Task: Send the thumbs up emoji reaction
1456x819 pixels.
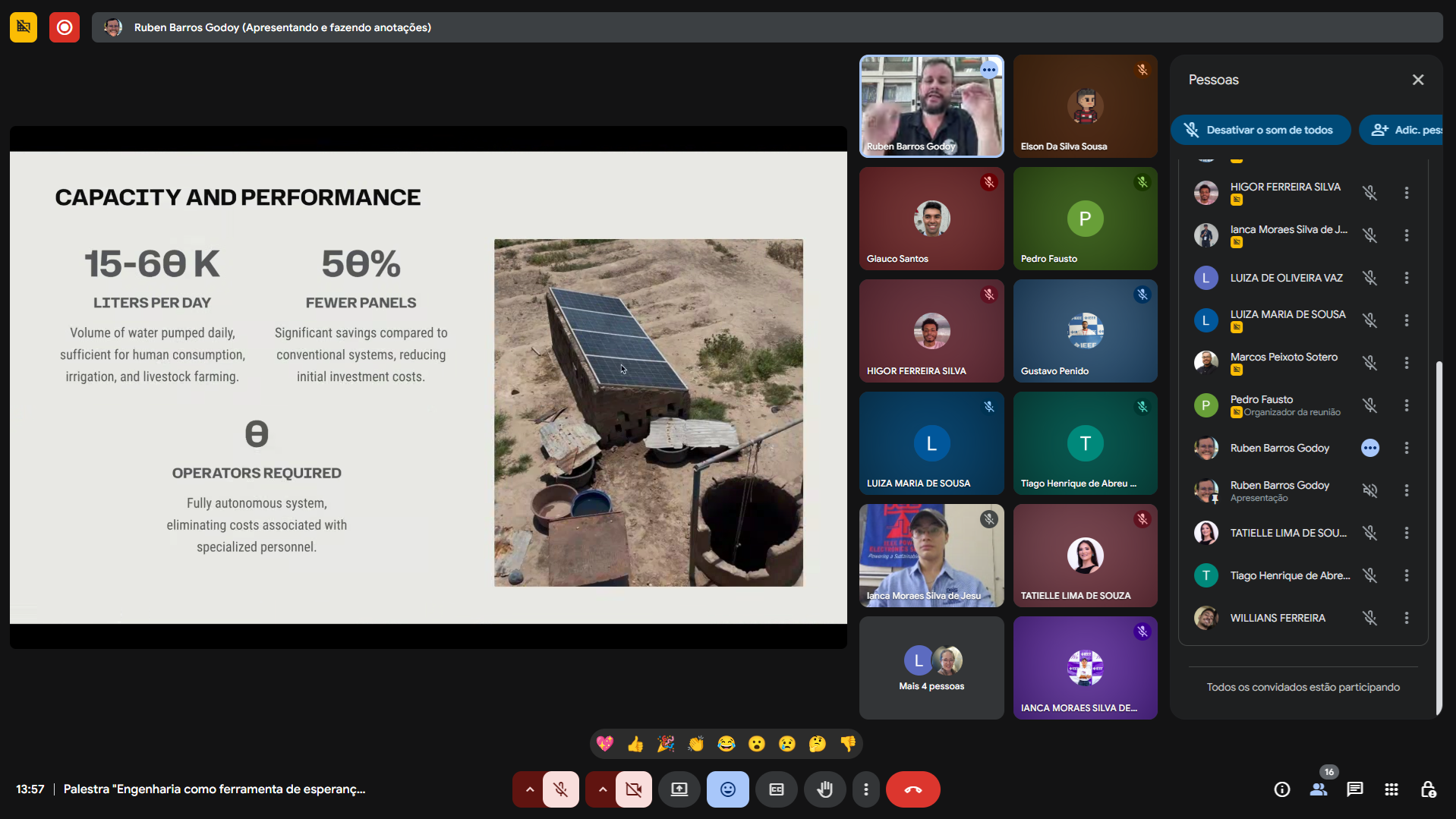Action: [635, 744]
